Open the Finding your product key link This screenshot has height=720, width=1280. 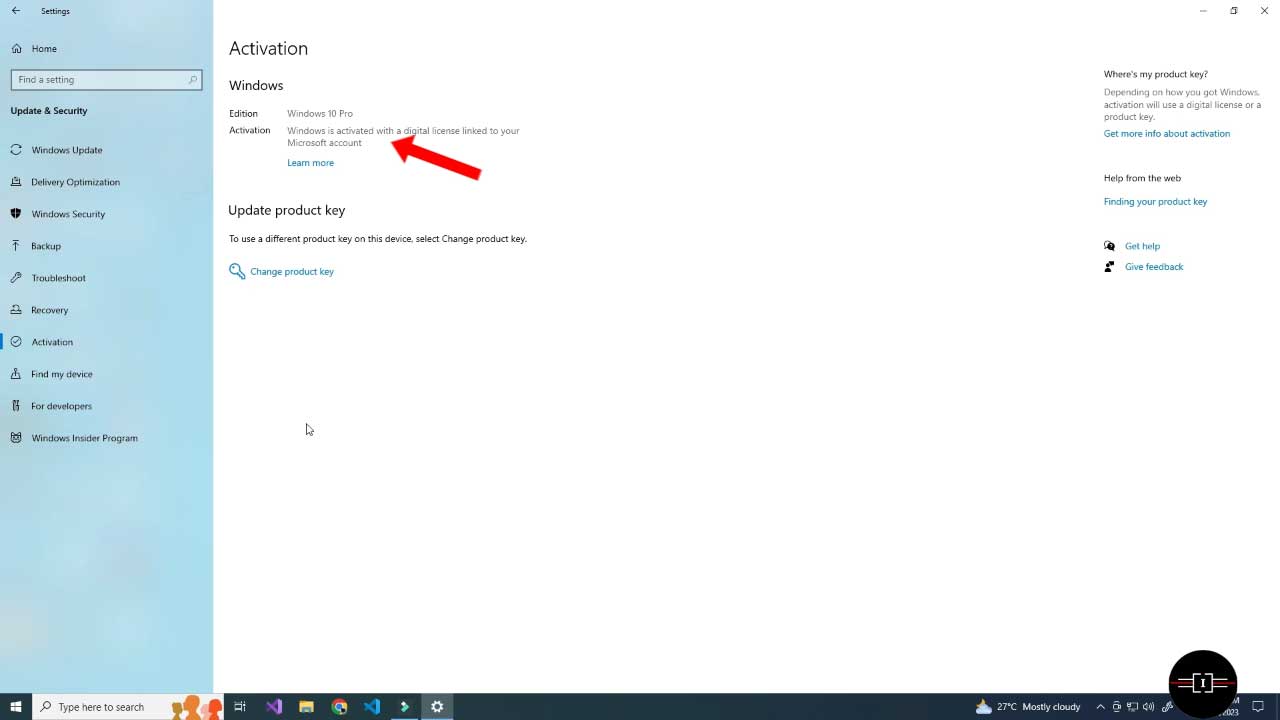point(1155,201)
